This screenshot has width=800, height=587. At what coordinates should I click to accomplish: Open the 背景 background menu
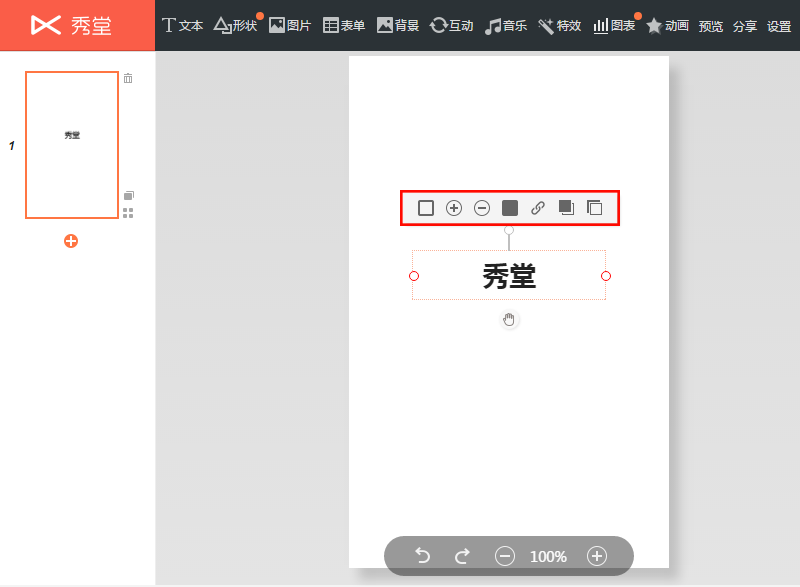click(398, 25)
